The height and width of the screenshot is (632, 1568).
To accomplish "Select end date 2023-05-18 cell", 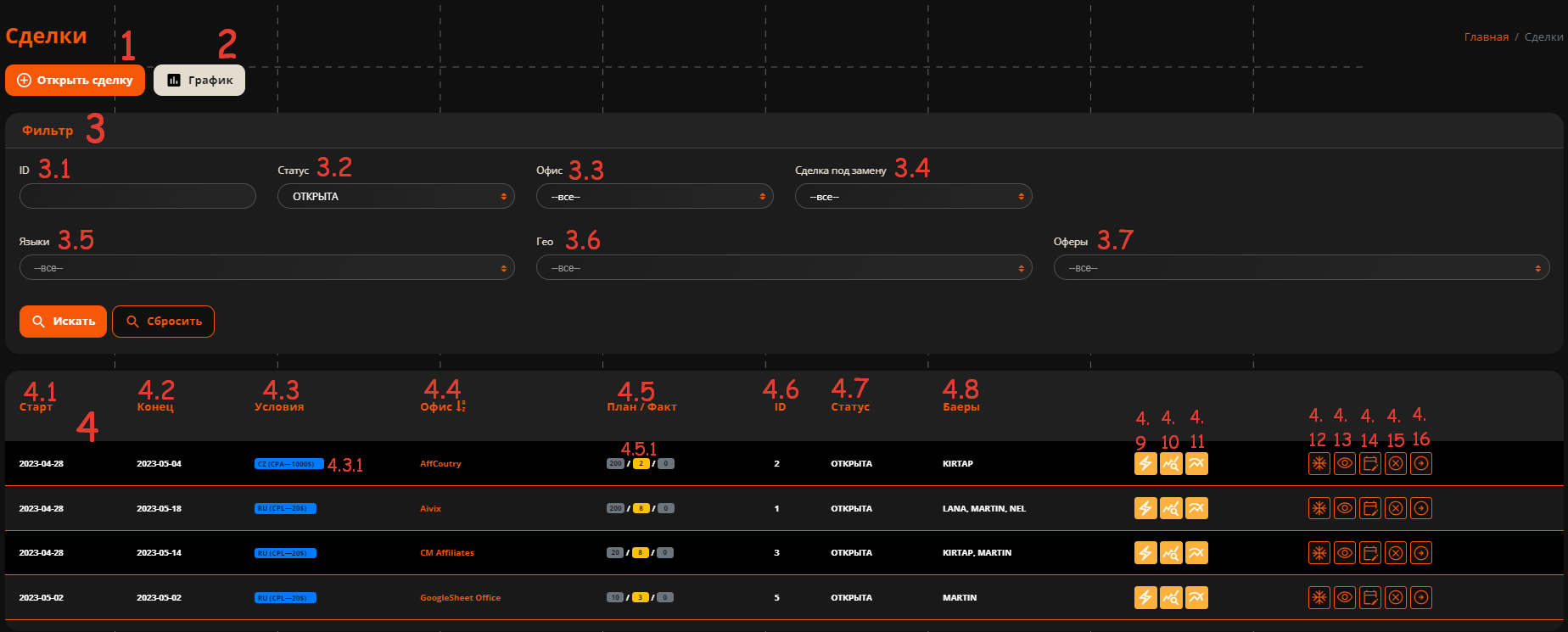I will point(159,508).
